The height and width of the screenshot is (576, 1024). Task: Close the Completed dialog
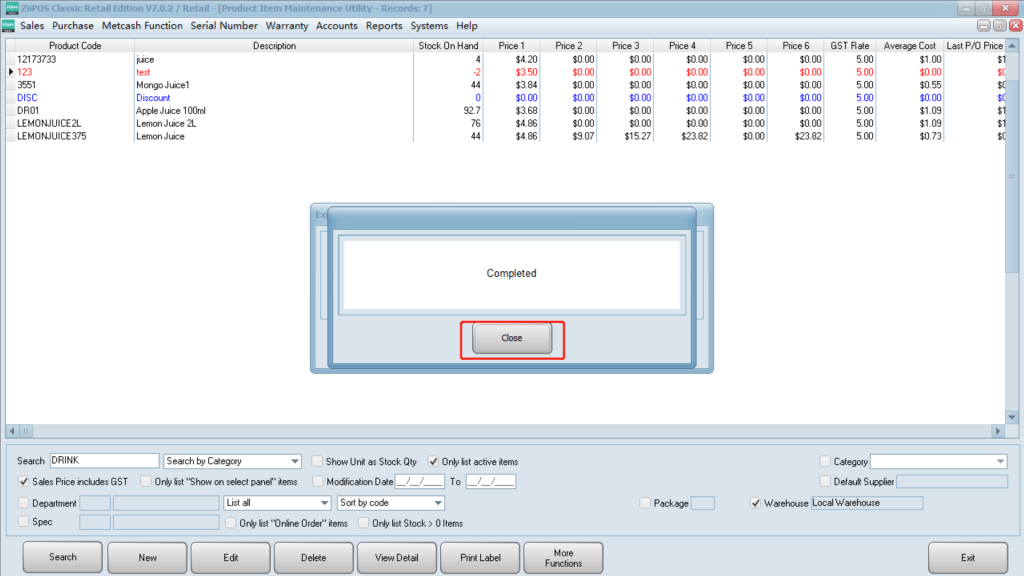tap(512, 338)
